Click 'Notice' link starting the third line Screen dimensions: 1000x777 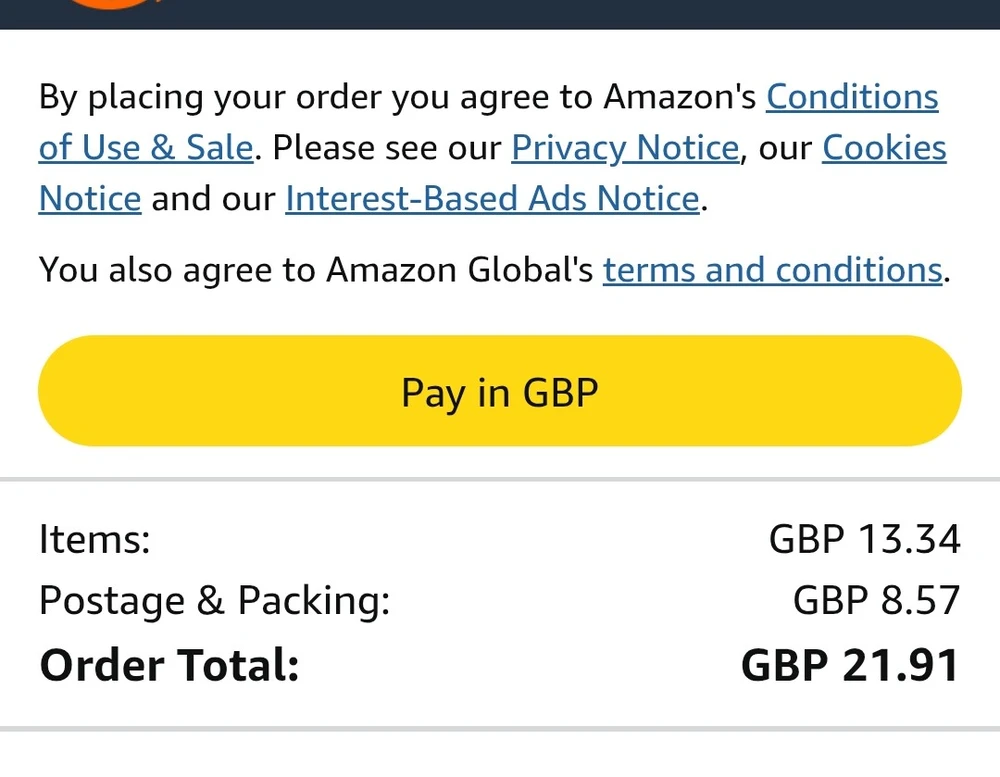pyautogui.click(x=90, y=198)
